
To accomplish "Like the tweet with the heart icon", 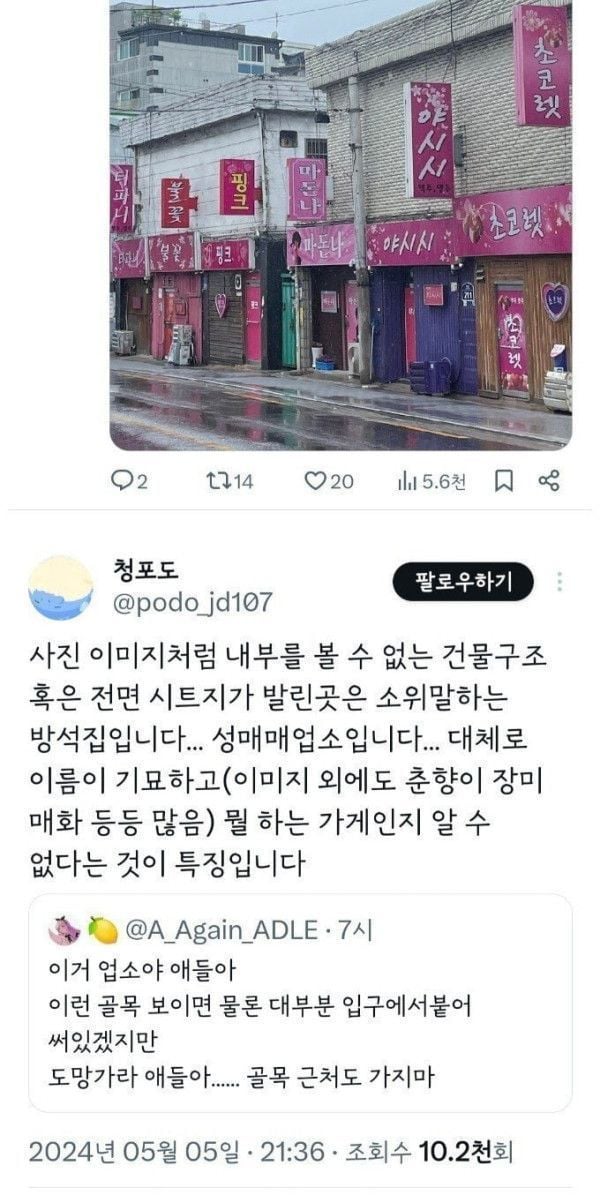I will pyautogui.click(x=316, y=481).
